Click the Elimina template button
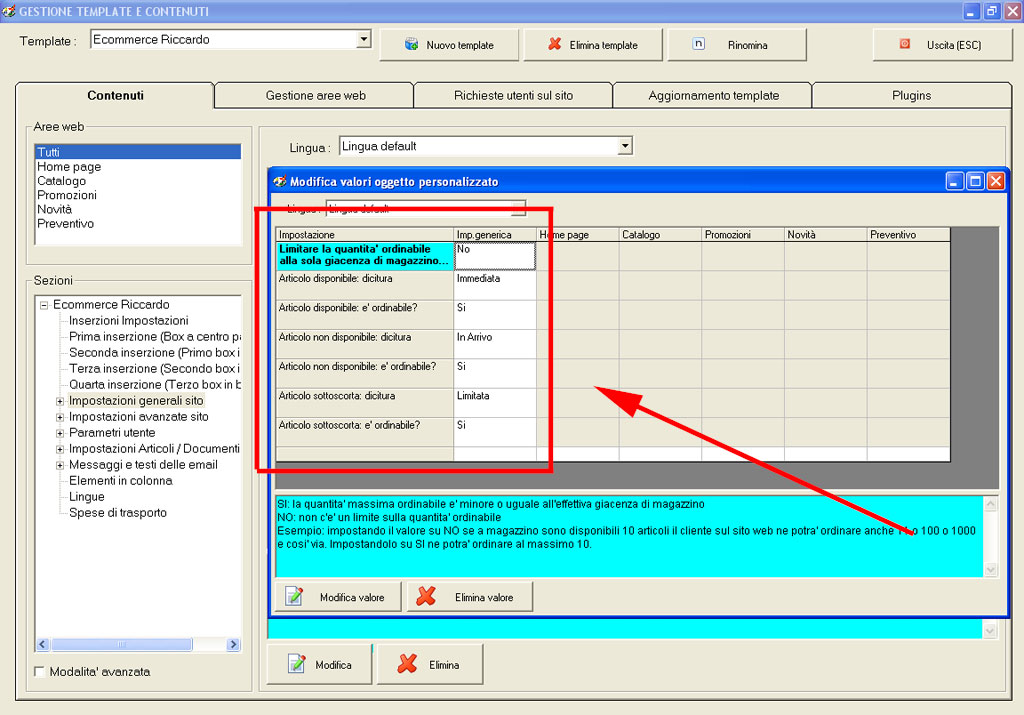Screen dimensions: 1024x715 pos(593,44)
